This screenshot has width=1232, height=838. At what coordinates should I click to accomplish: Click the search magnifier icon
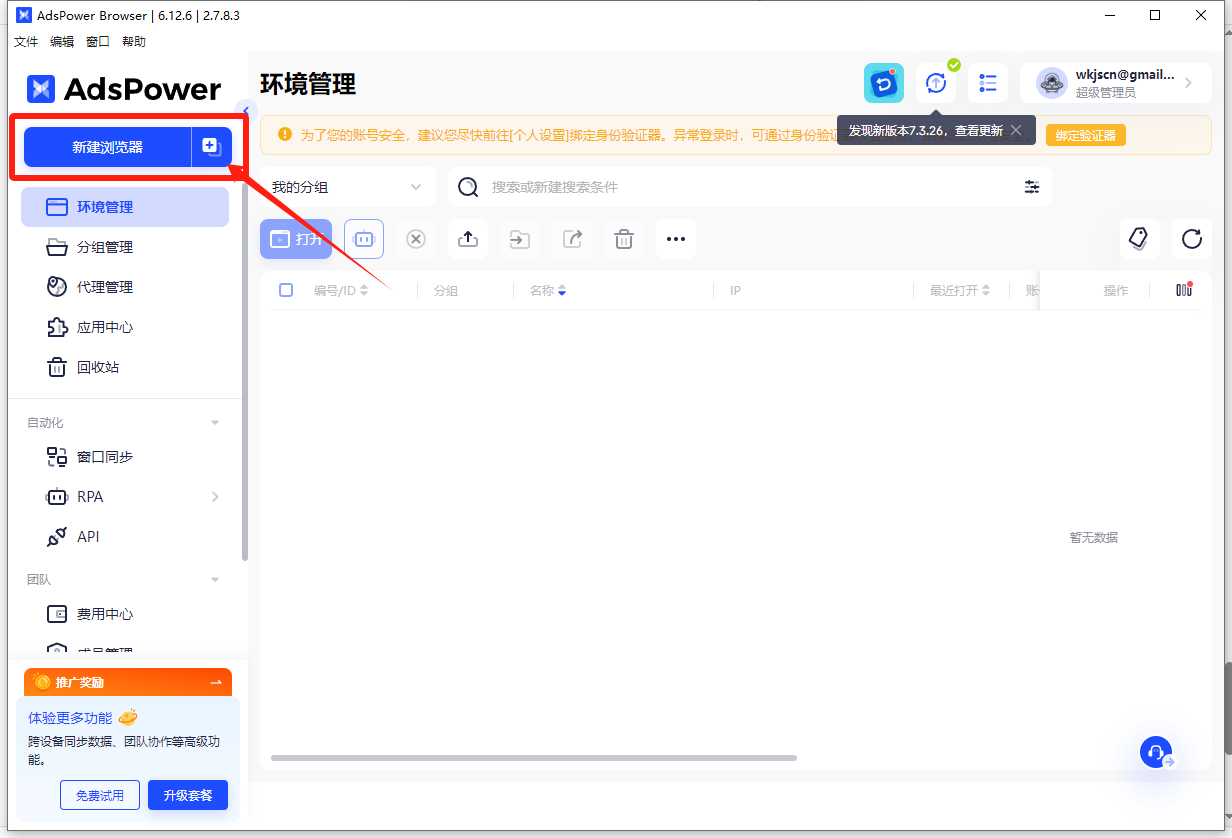tap(467, 187)
